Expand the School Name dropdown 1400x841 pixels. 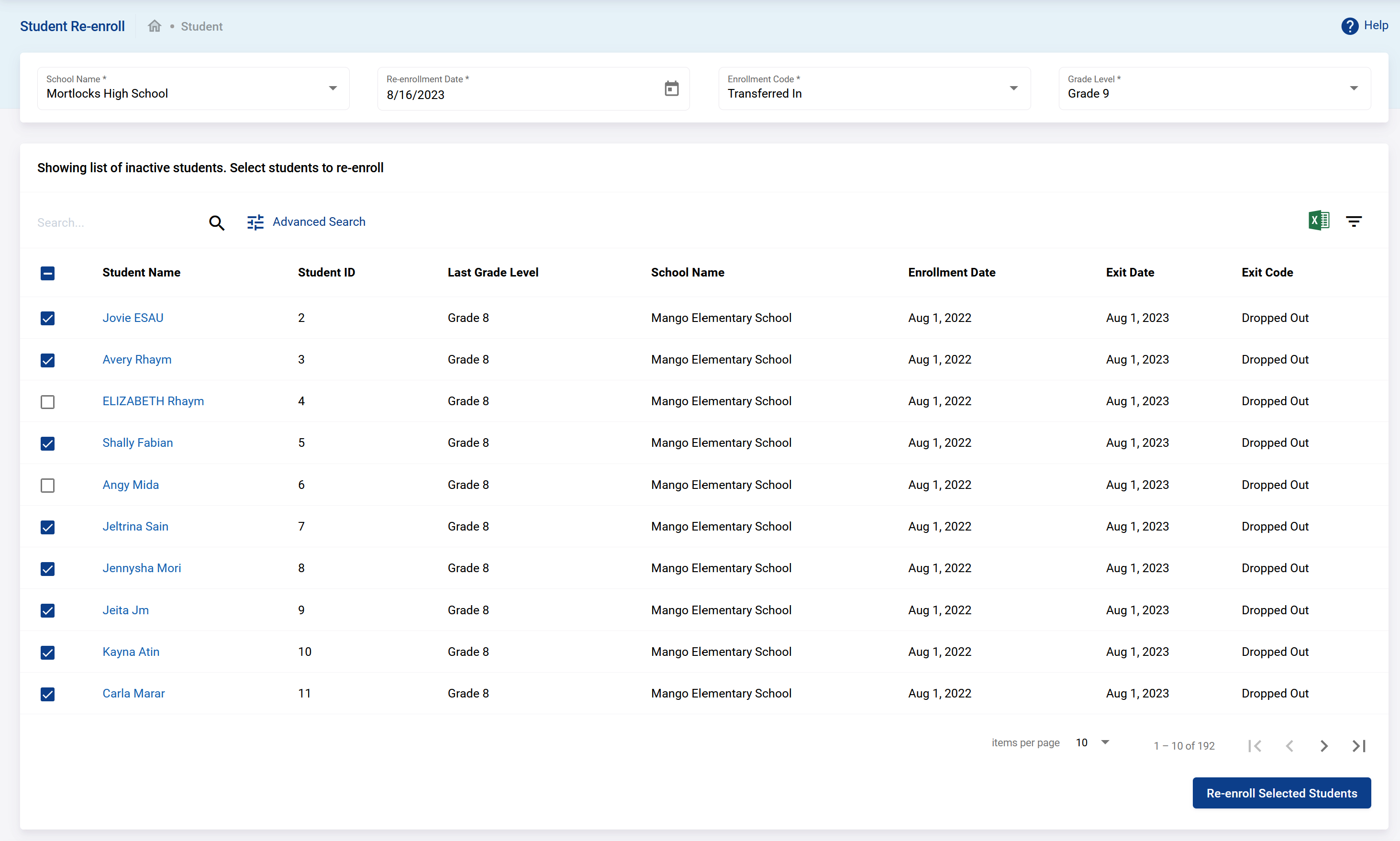[x=333, y=89]
